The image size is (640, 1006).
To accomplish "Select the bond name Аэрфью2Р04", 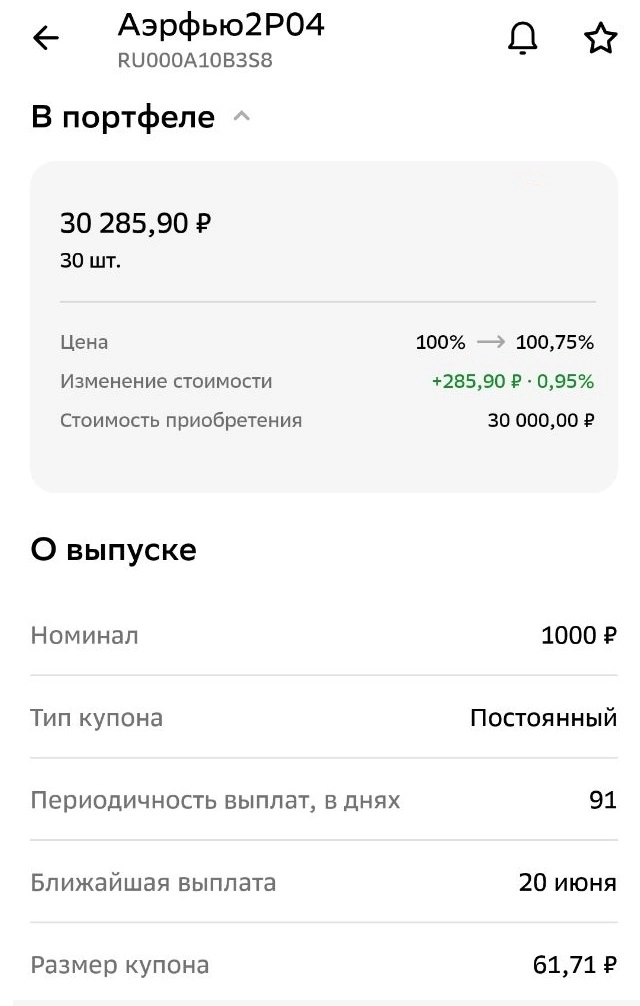I will 220,25.
